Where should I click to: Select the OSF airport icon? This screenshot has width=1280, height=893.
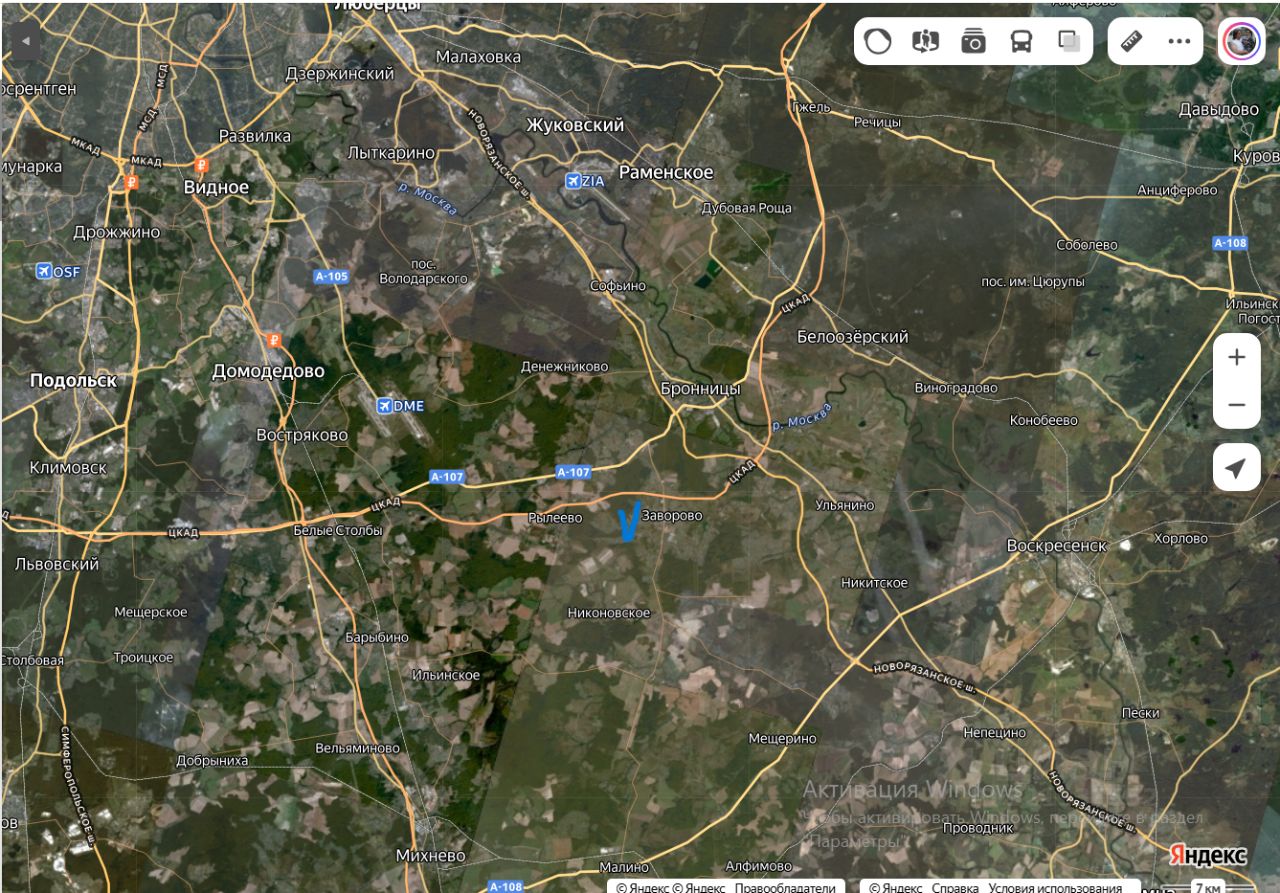tap(43, 271)
